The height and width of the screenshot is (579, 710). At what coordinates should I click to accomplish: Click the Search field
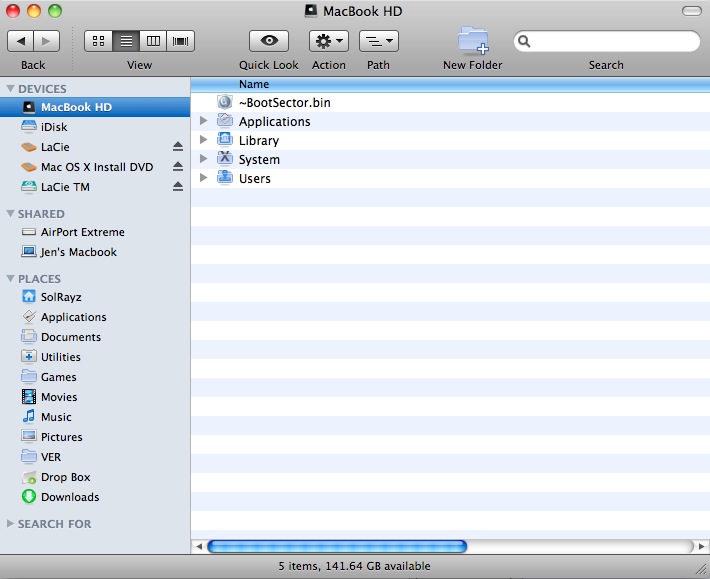coord(607,41)
